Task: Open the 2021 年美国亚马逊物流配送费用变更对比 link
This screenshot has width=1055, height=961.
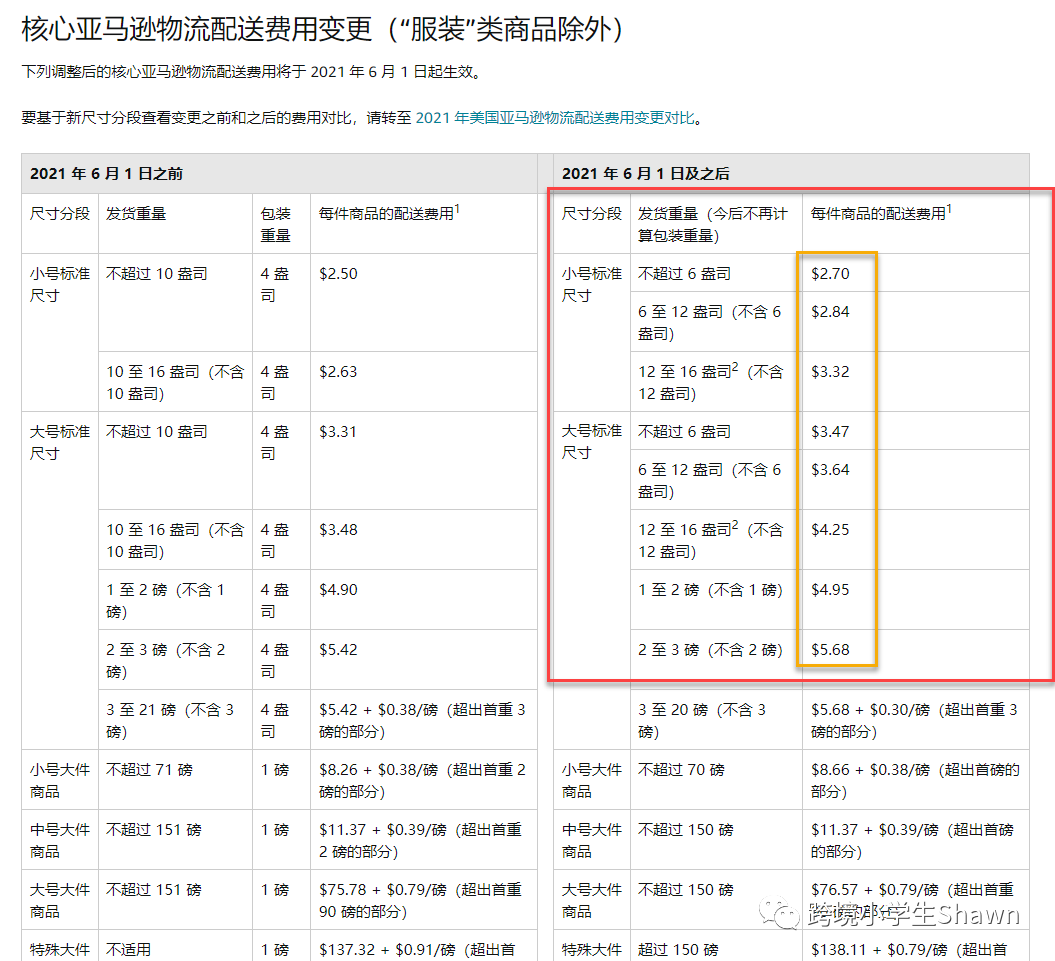Action: 554,118
